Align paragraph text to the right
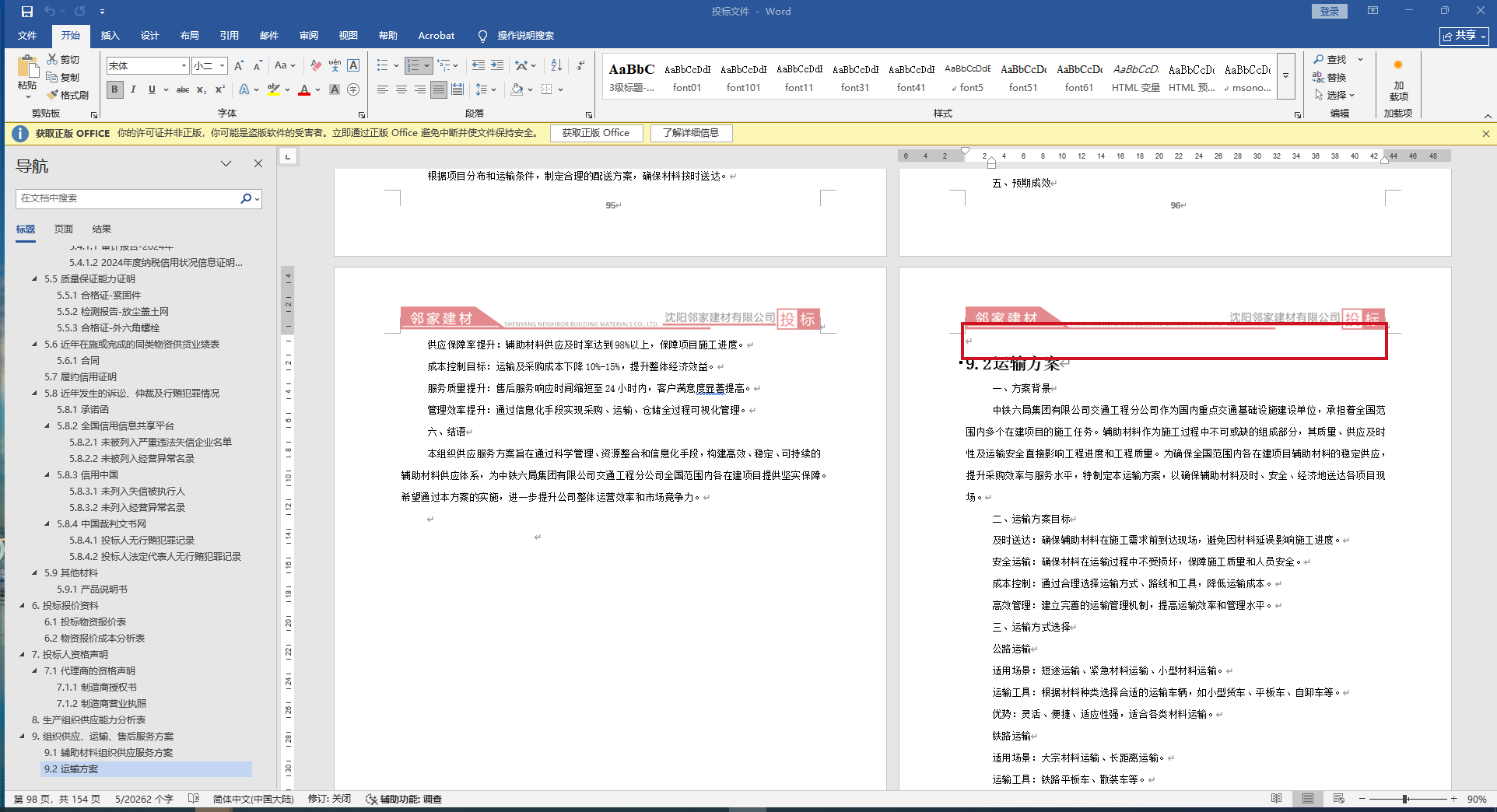The width and height of the screenshot is (1497, 812). pyautogui.click(x=420, y=89)
